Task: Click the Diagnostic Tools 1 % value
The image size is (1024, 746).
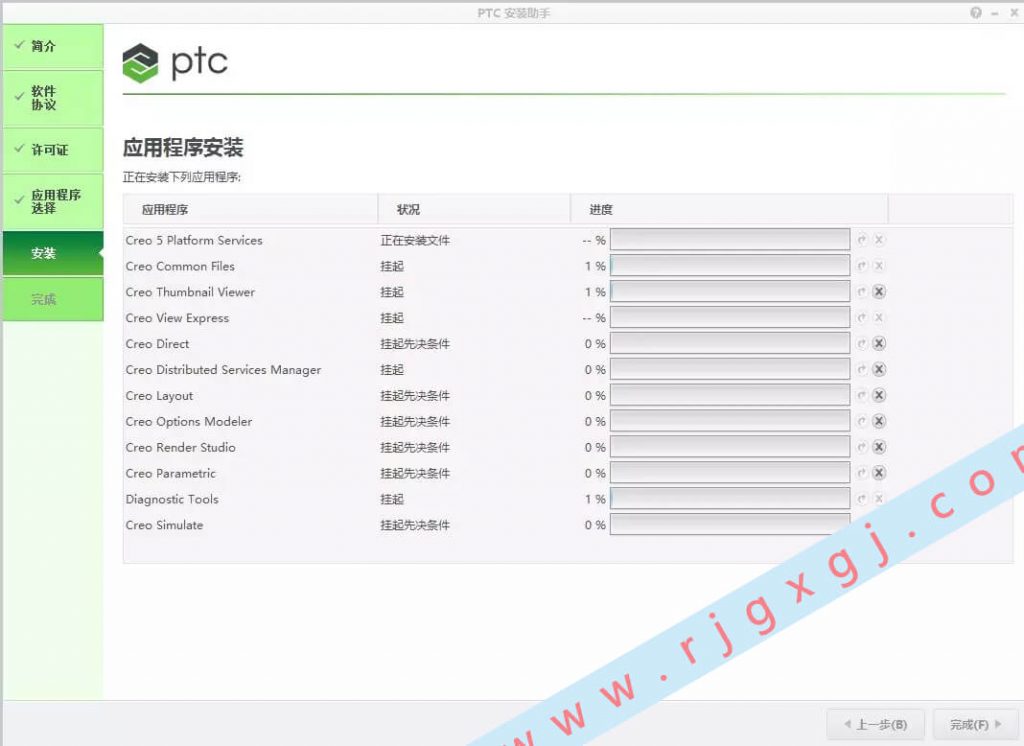Action: [x=596, y=499]
